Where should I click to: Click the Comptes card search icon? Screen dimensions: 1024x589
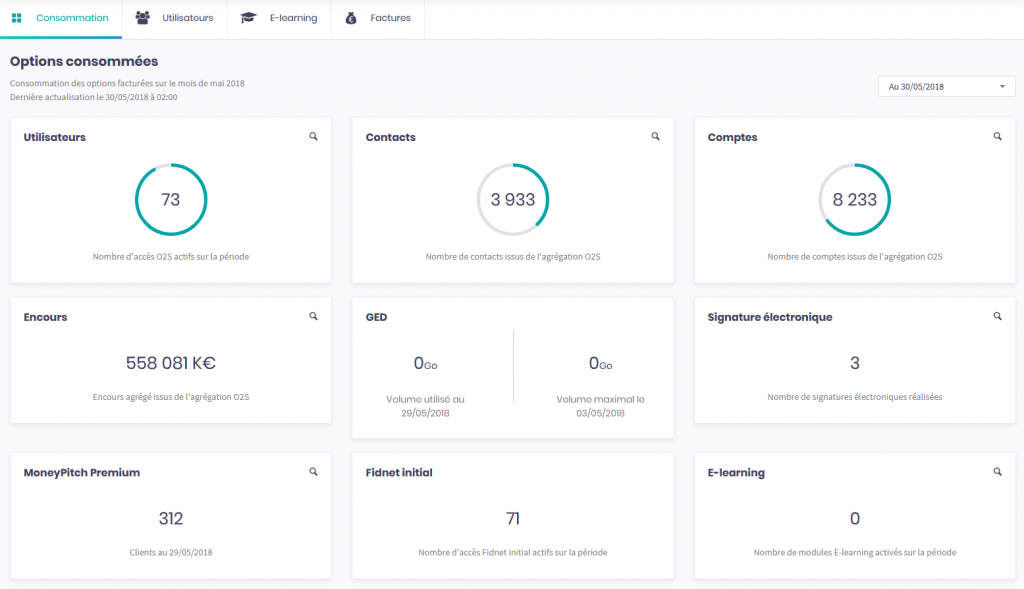click(997, 136)
